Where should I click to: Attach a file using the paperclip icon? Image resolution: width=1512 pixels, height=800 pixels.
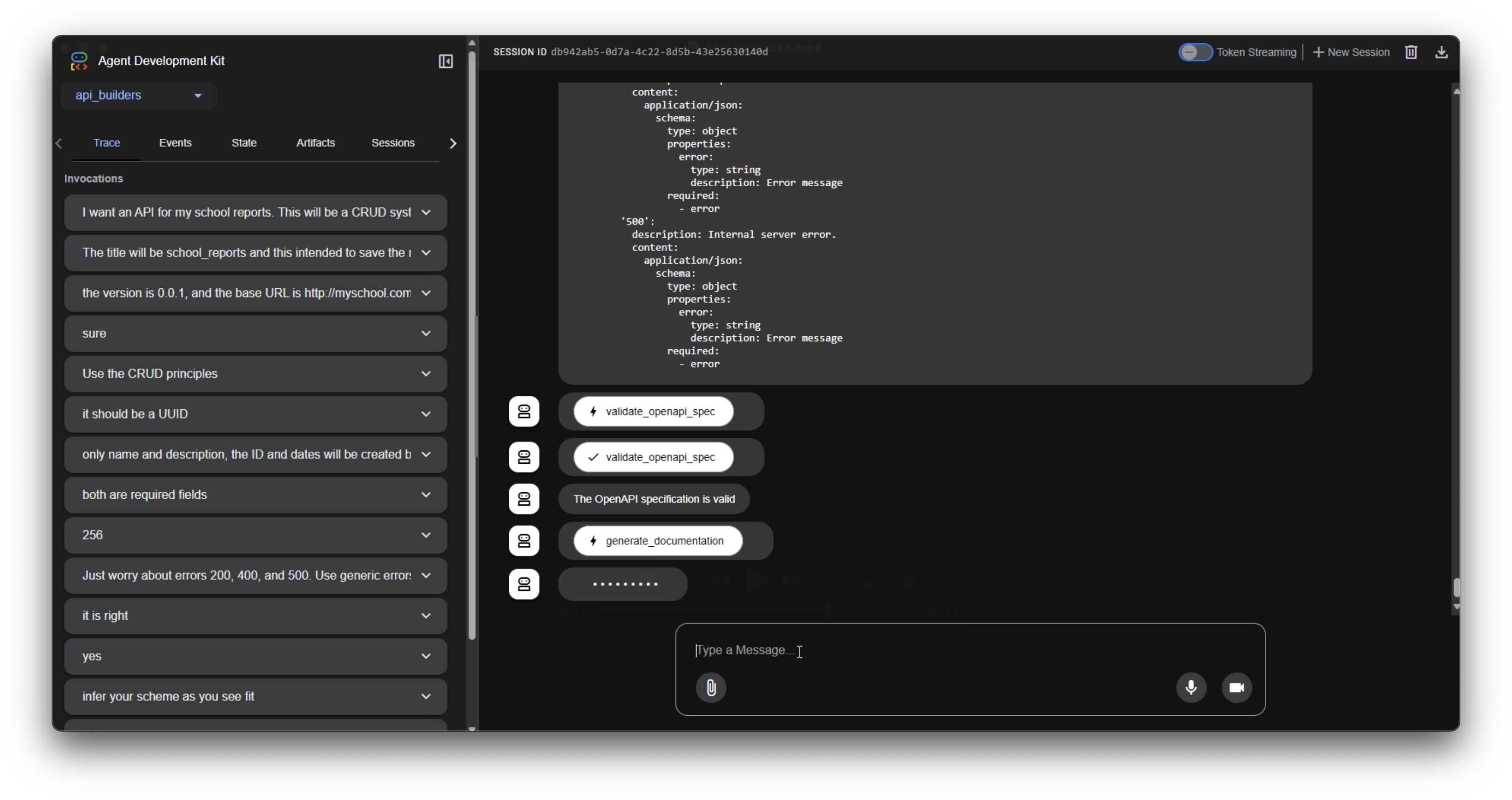[711, 687]
